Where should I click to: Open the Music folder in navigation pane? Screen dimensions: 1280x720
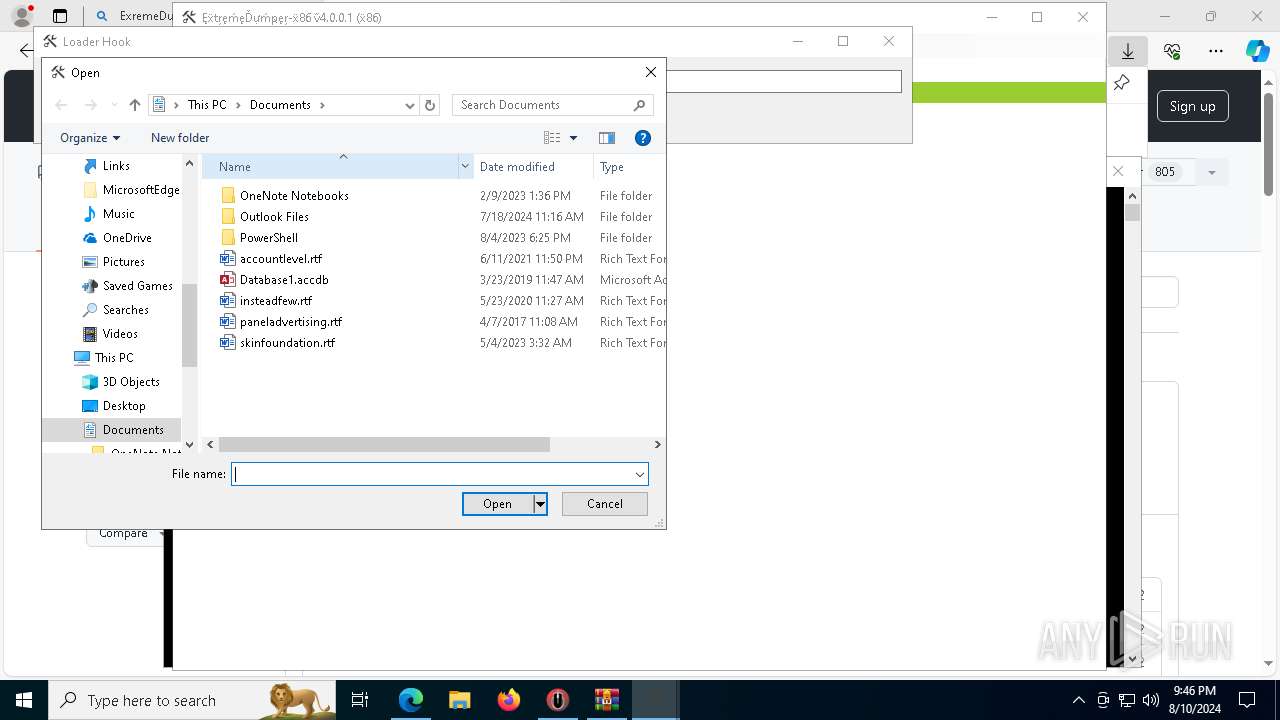118,214
